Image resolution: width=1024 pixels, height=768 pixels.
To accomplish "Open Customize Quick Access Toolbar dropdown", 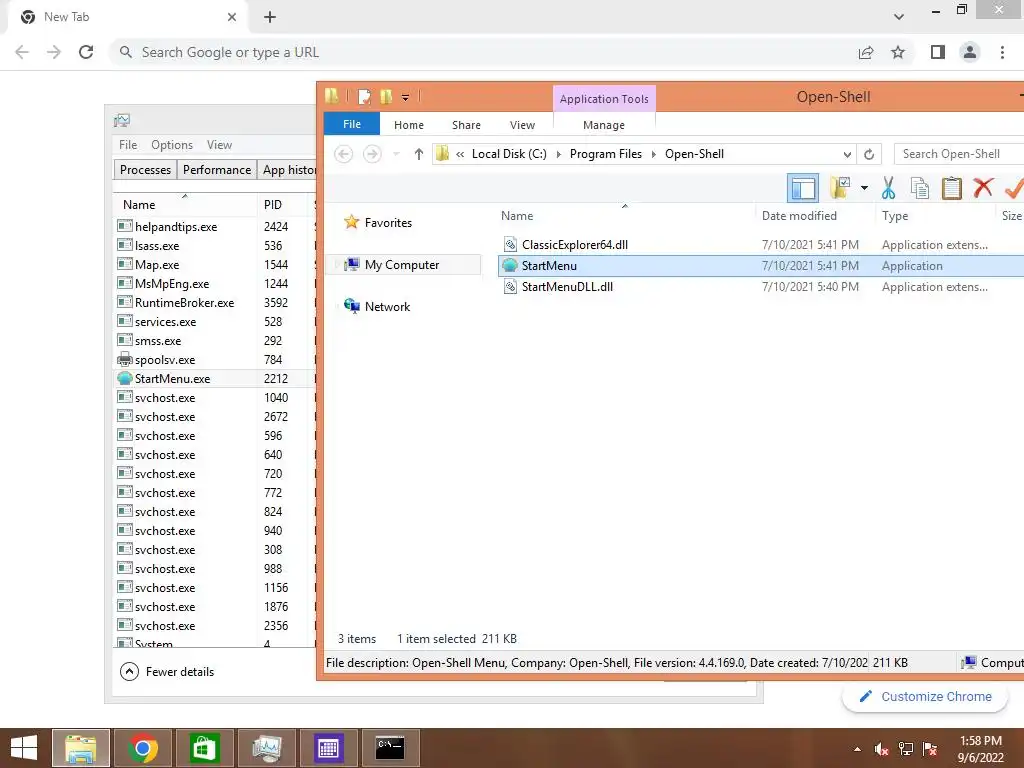I will (x=405, y=98).
